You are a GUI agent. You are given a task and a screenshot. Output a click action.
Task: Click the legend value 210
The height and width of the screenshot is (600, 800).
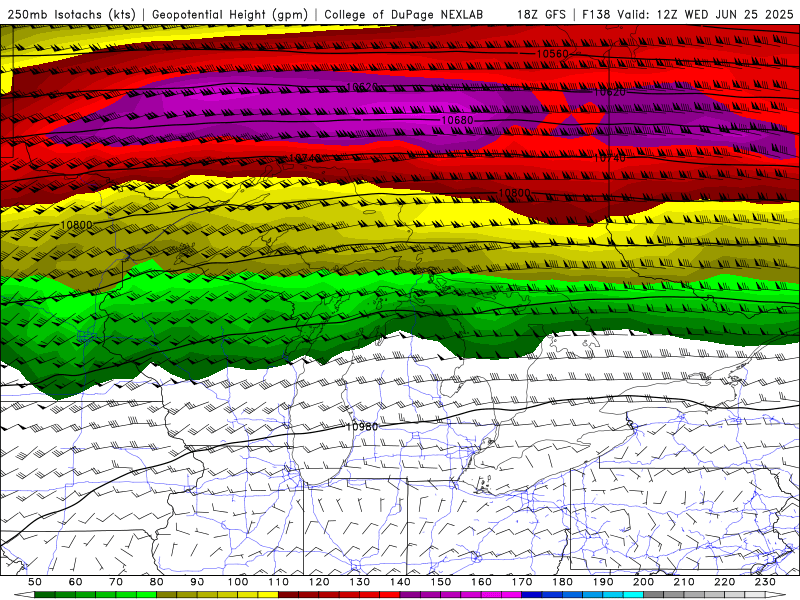(684, 582)
